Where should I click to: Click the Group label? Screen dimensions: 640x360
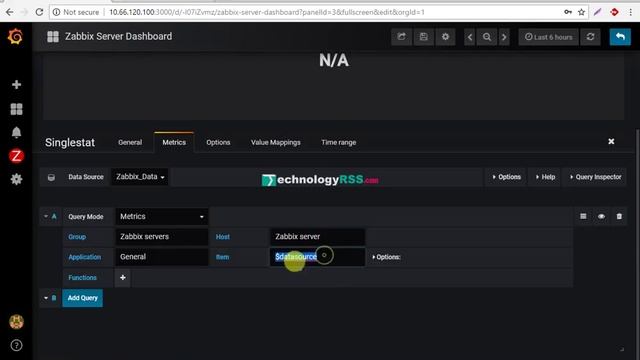pos(77,237)
